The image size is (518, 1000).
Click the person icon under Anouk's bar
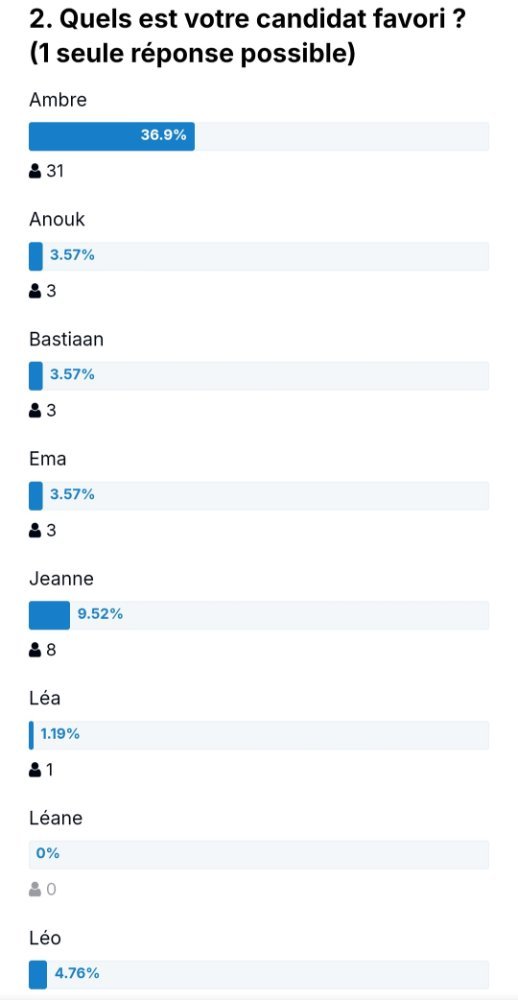[x=35, y=291]
